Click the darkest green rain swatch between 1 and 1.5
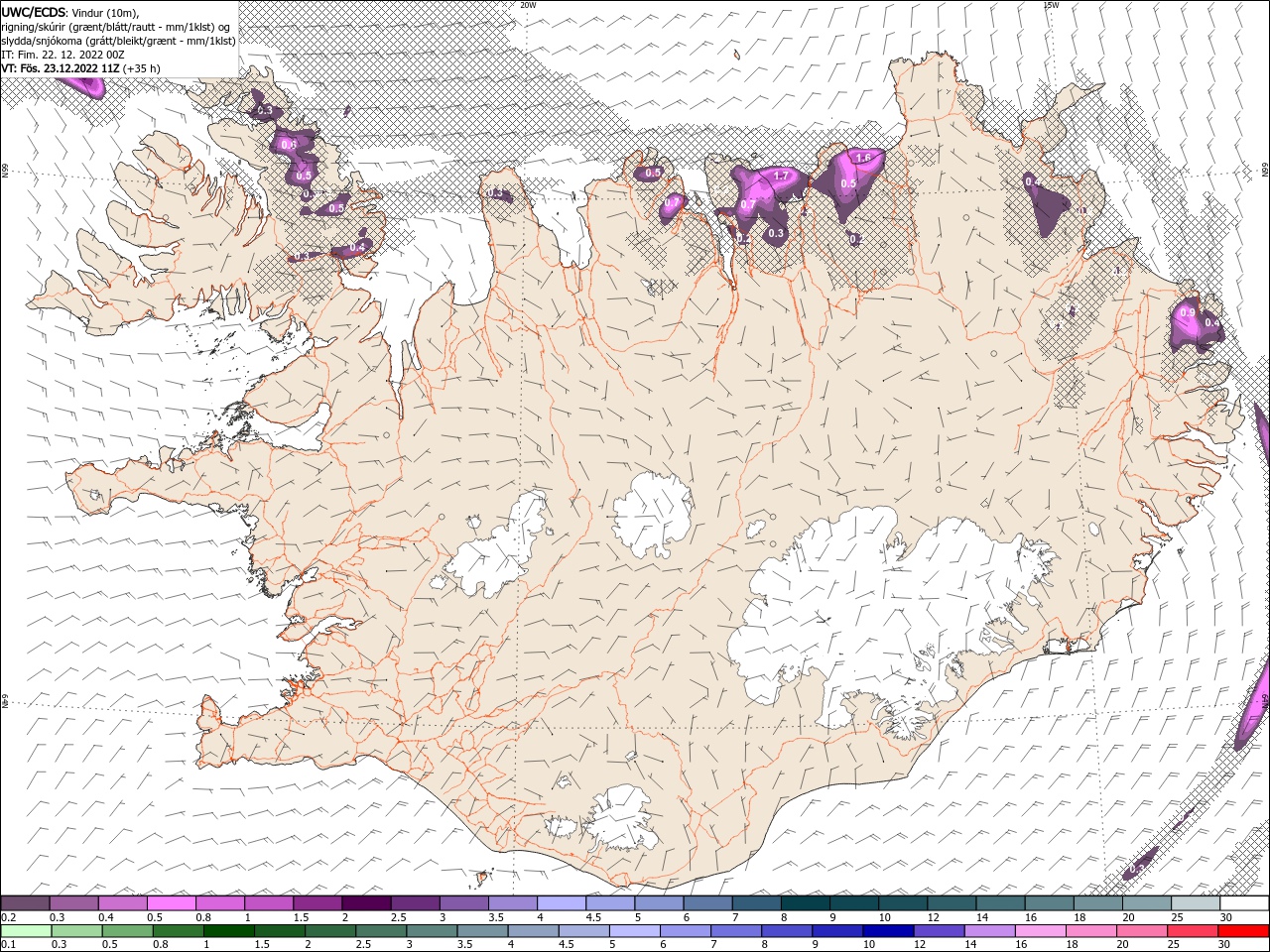Viewport: 1270px width, 952px height. 229,931
